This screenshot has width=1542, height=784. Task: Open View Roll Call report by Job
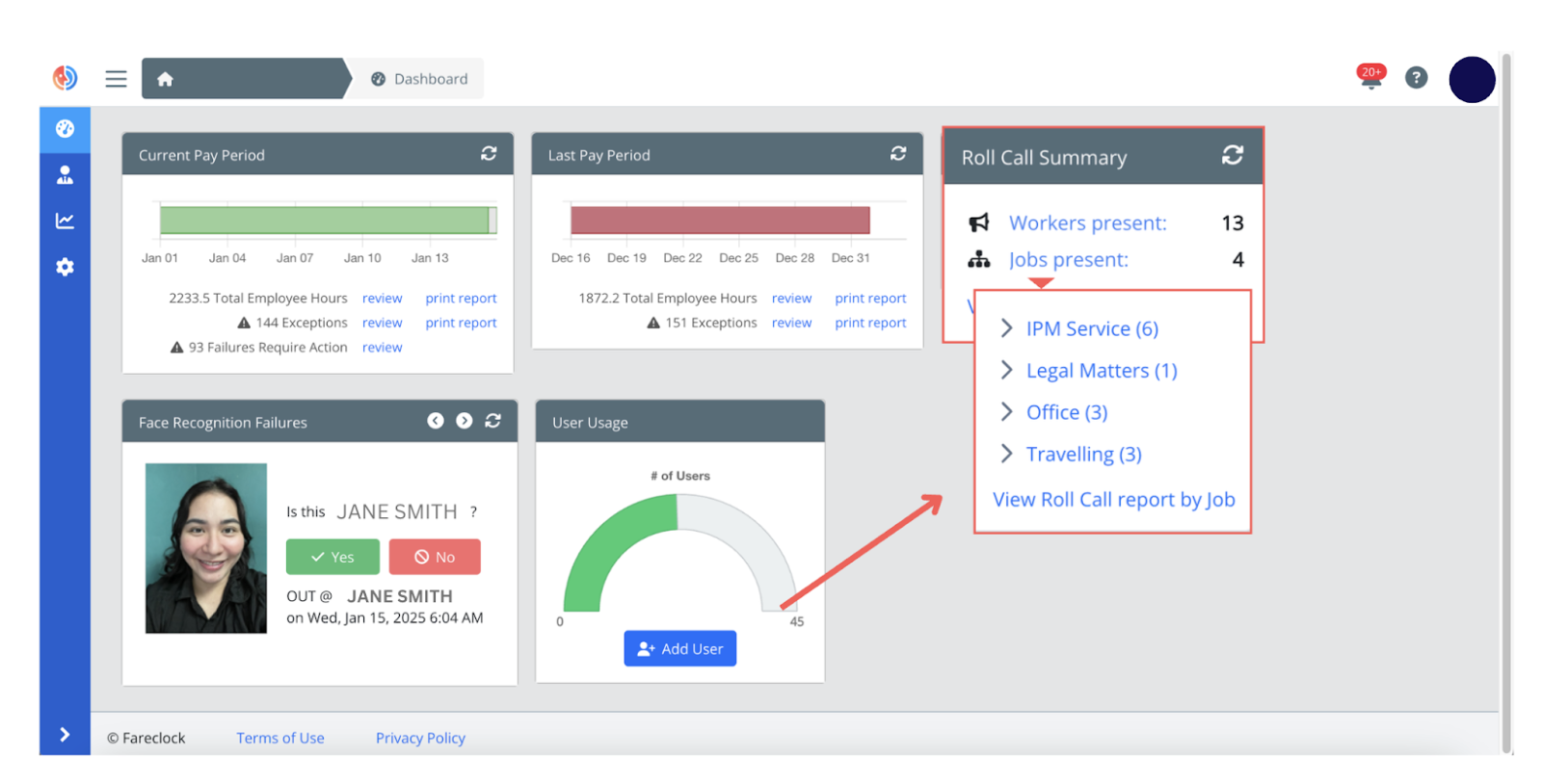click(1113, 500)
